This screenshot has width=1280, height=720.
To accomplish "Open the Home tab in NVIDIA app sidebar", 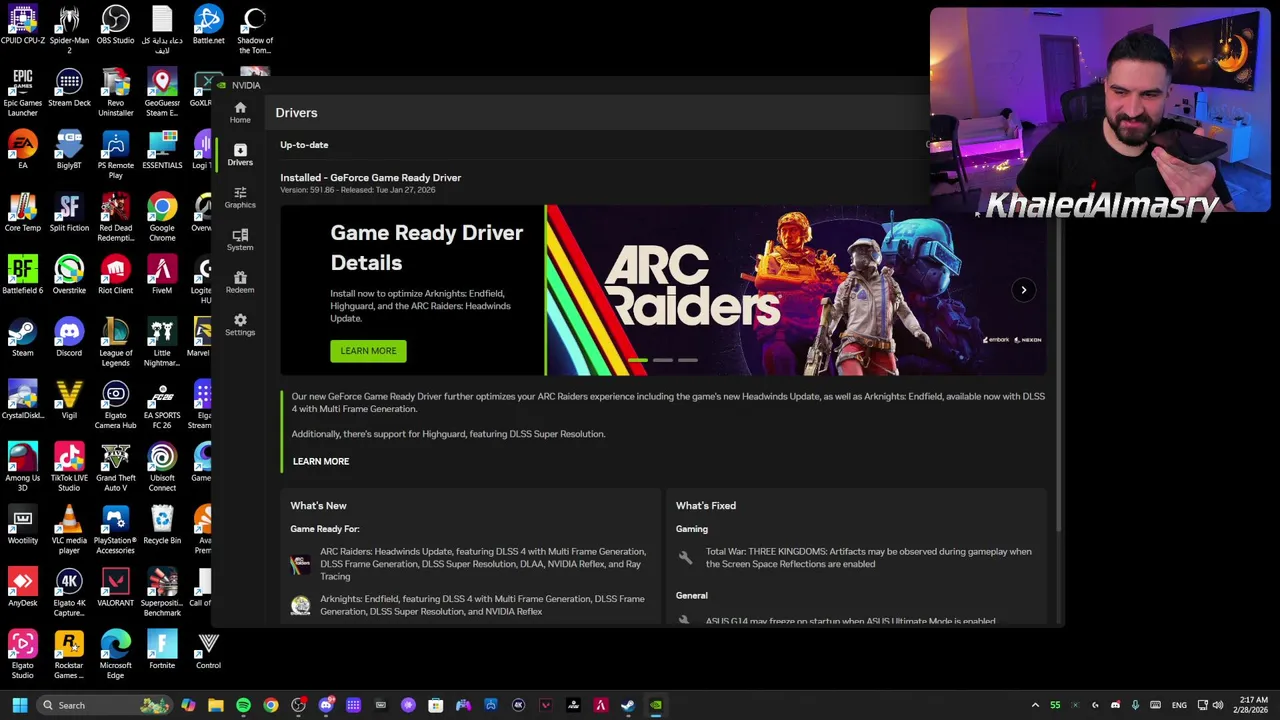I will [240, 112].
